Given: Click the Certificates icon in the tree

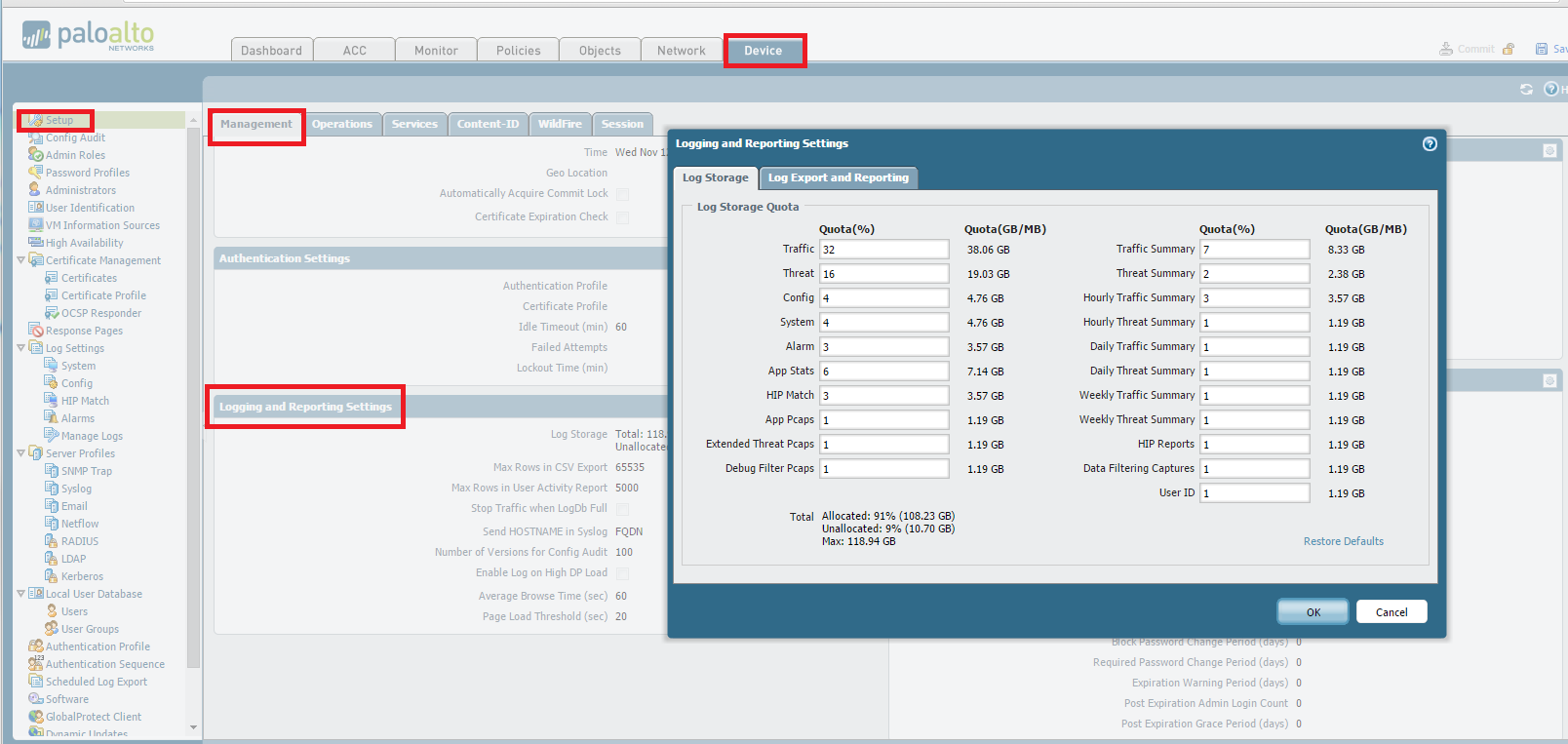Looking at the screenshot, I should click(52, 278).
